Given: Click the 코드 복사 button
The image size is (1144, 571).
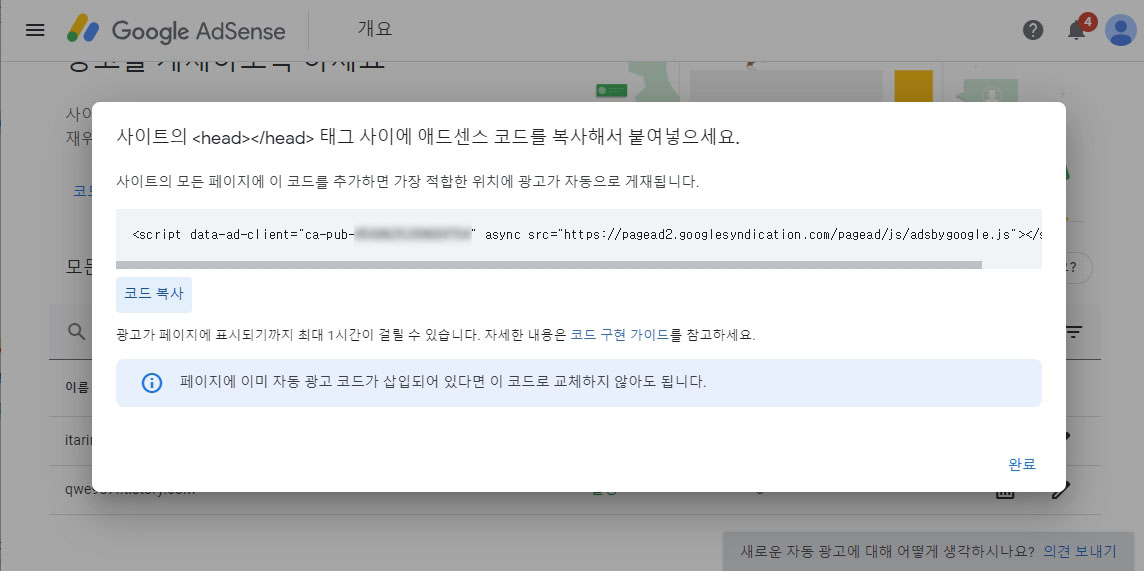Looking at the screenshot, I should [154, 295].
